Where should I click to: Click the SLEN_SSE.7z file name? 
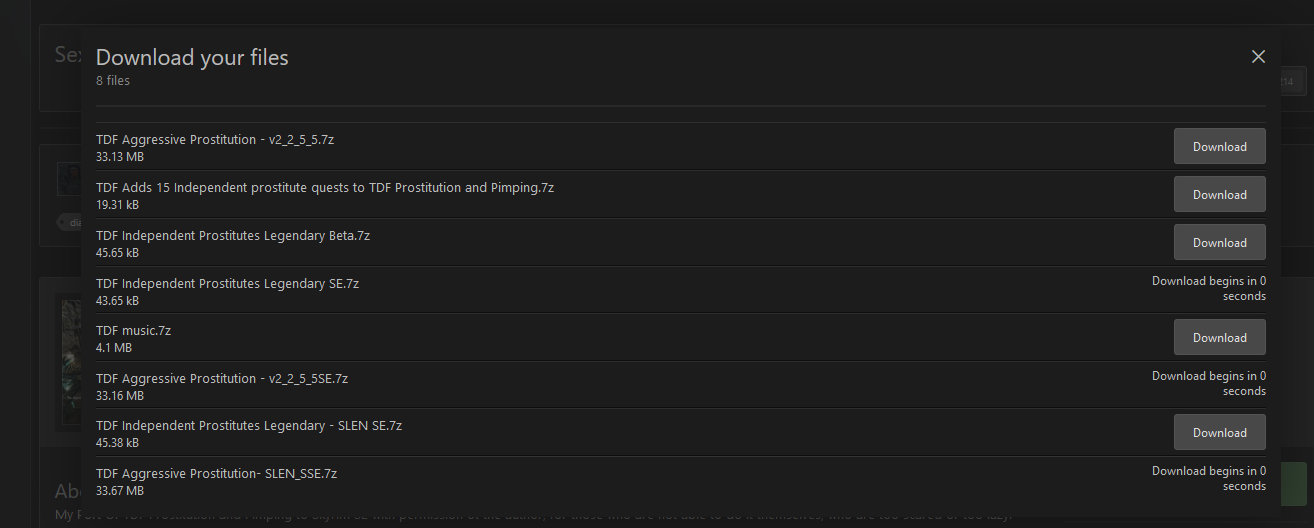216,473
